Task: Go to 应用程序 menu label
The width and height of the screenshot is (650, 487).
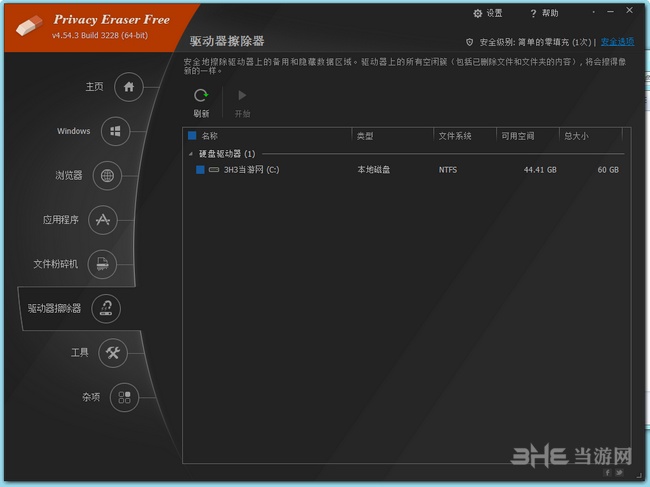Action: 61,220
